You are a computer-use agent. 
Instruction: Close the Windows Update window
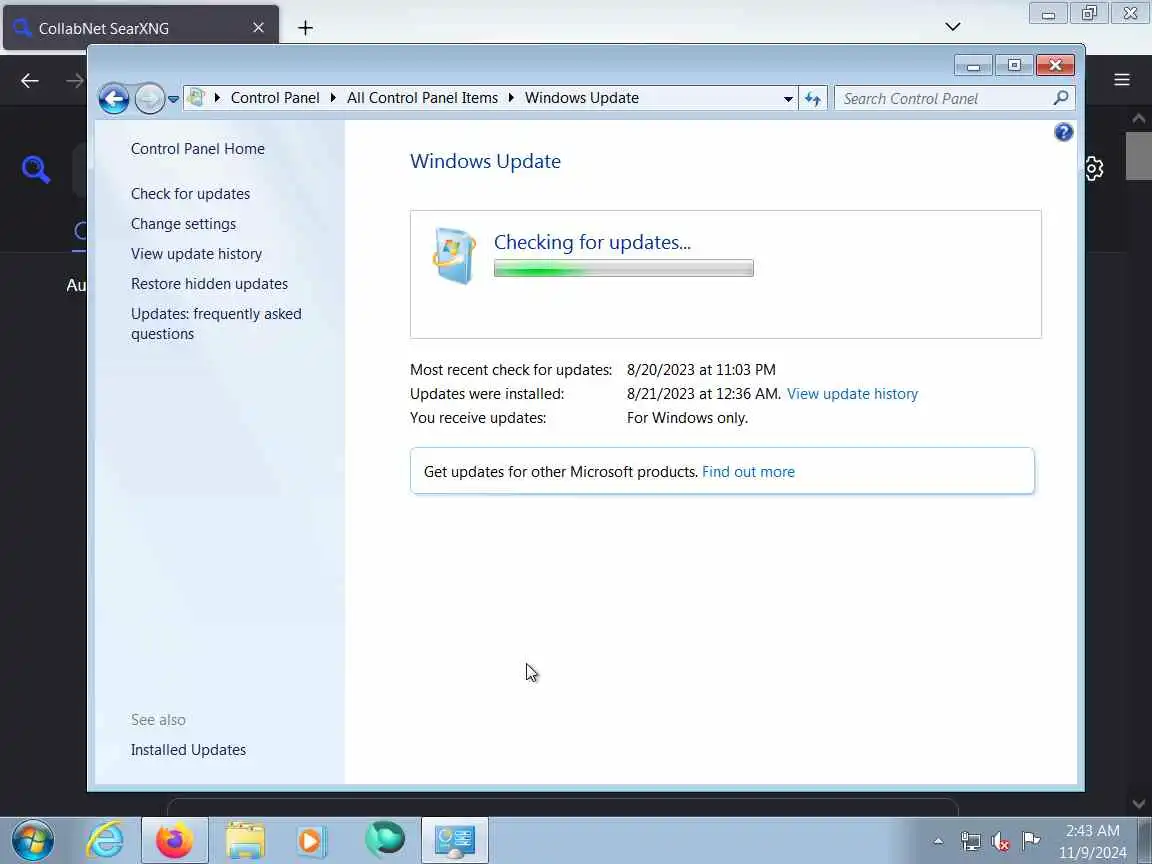click(1055, 65)
